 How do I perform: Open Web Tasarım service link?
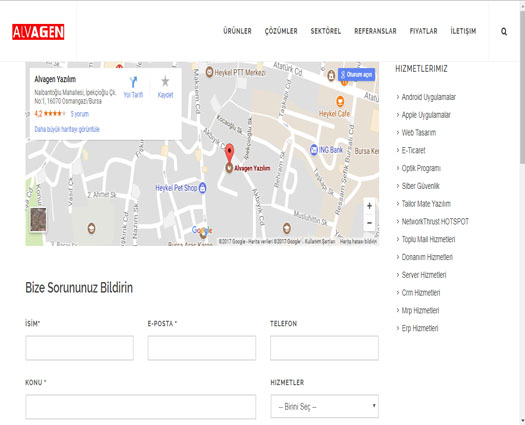(x=419, y=133)
